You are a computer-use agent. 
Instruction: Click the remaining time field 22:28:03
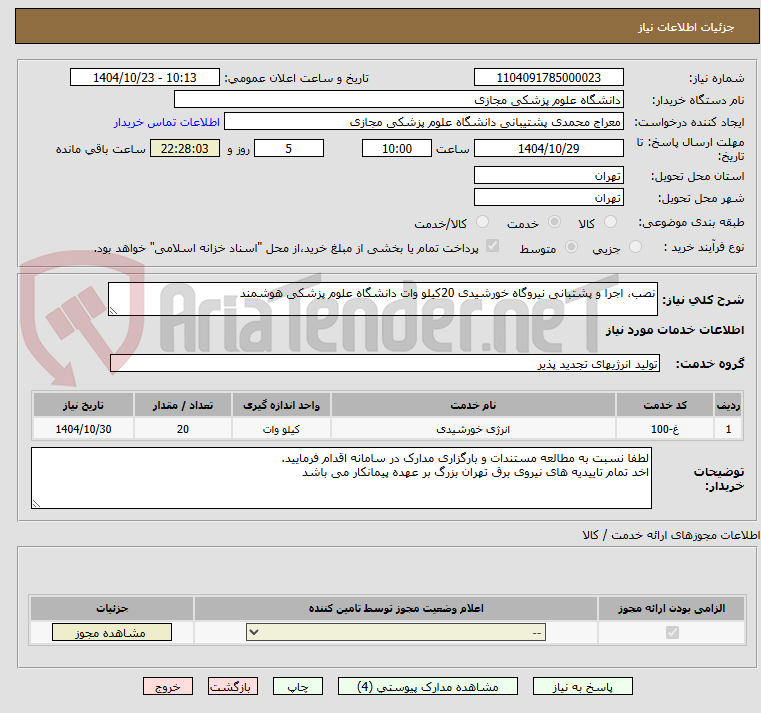coord(184,149)
